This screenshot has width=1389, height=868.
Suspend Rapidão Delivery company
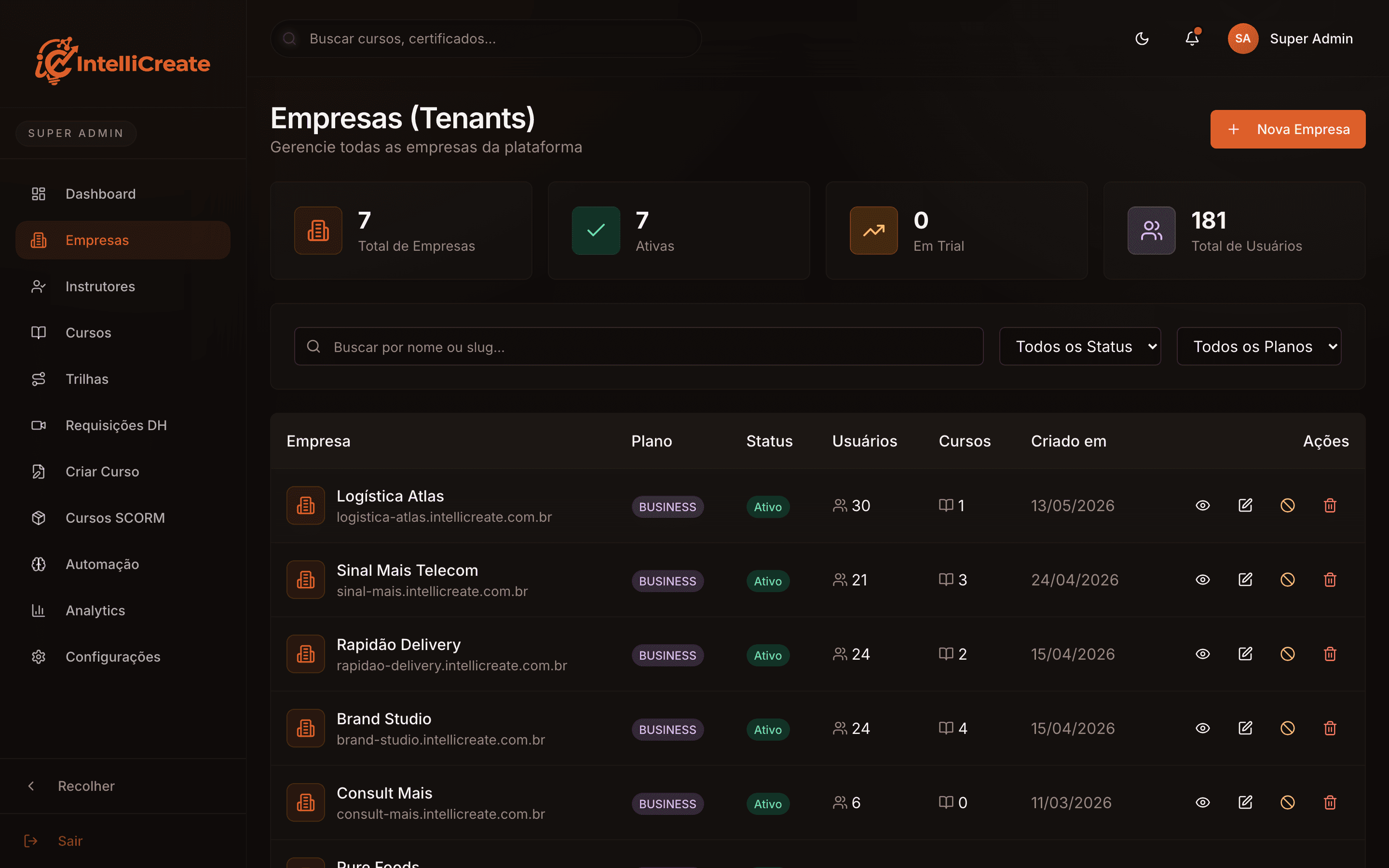point(1287,654)
